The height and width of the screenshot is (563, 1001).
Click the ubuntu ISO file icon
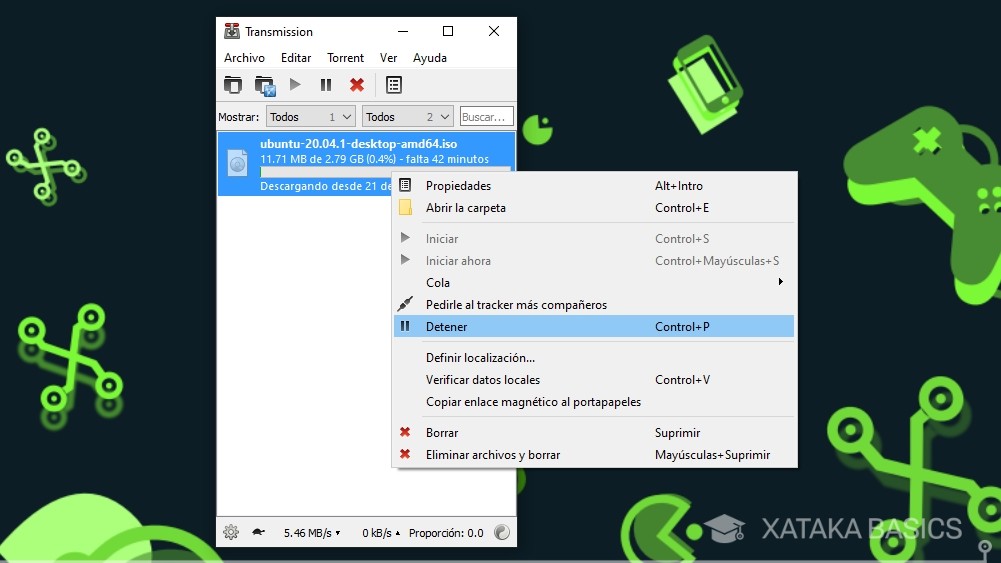coord(238,164)
